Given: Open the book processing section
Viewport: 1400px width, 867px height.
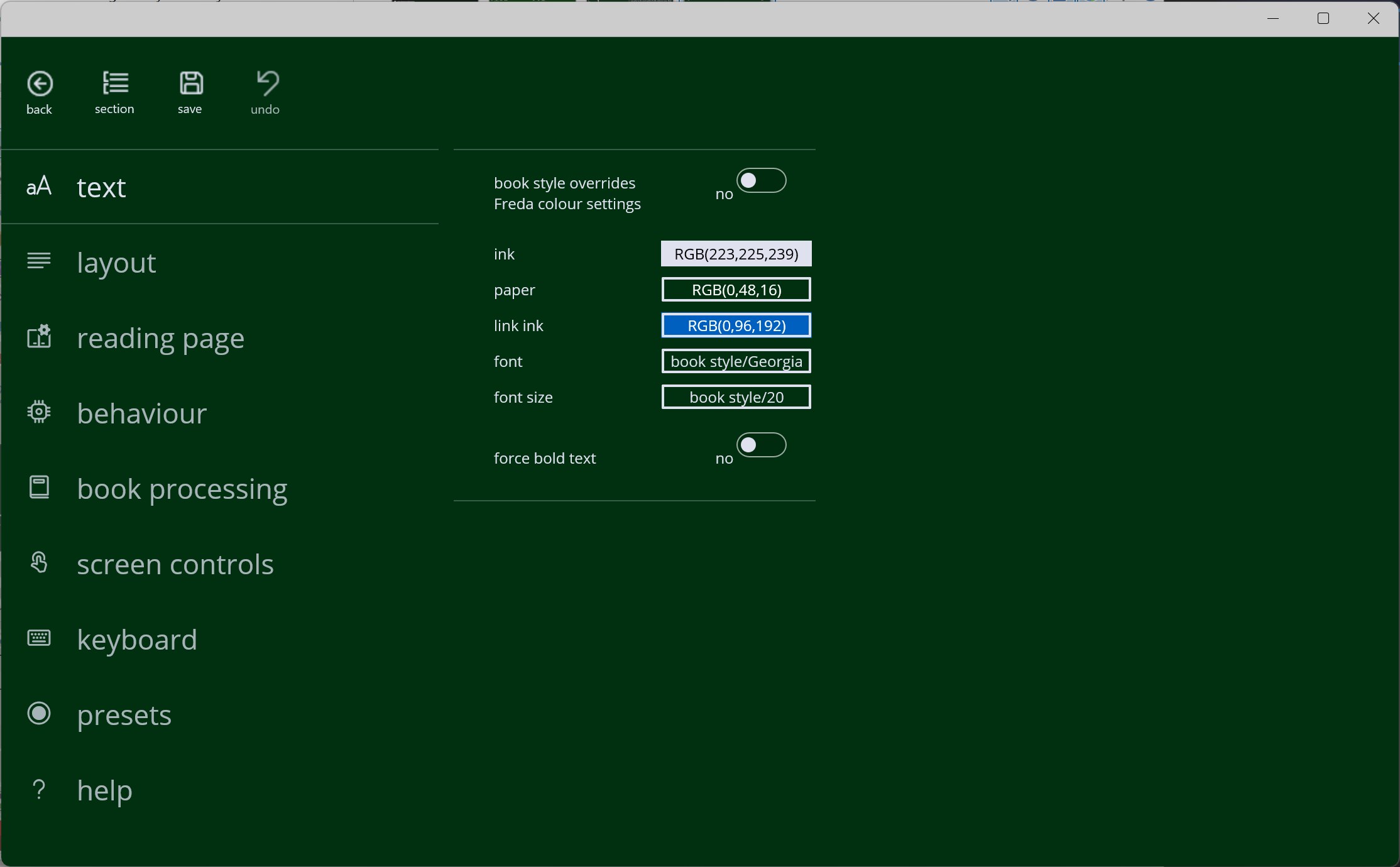Looking at the screenshot, I should 182,489.
